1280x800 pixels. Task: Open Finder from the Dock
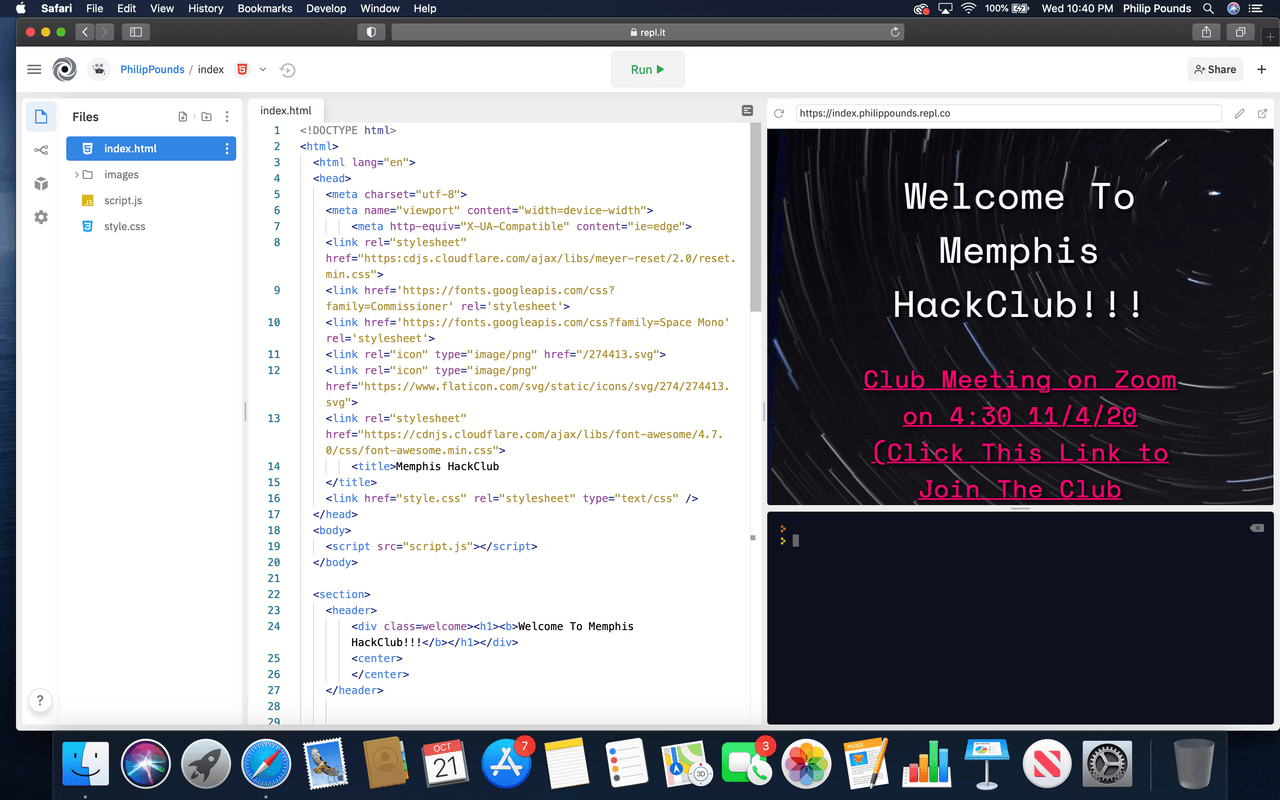point(86,765)
